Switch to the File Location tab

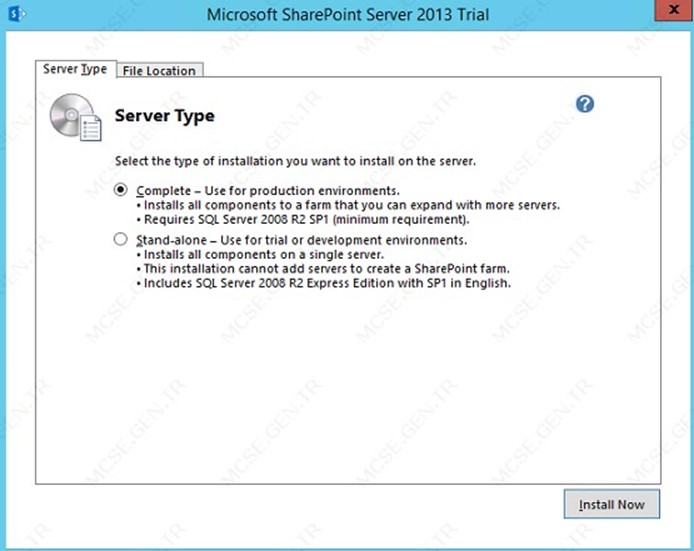point(159,70)
